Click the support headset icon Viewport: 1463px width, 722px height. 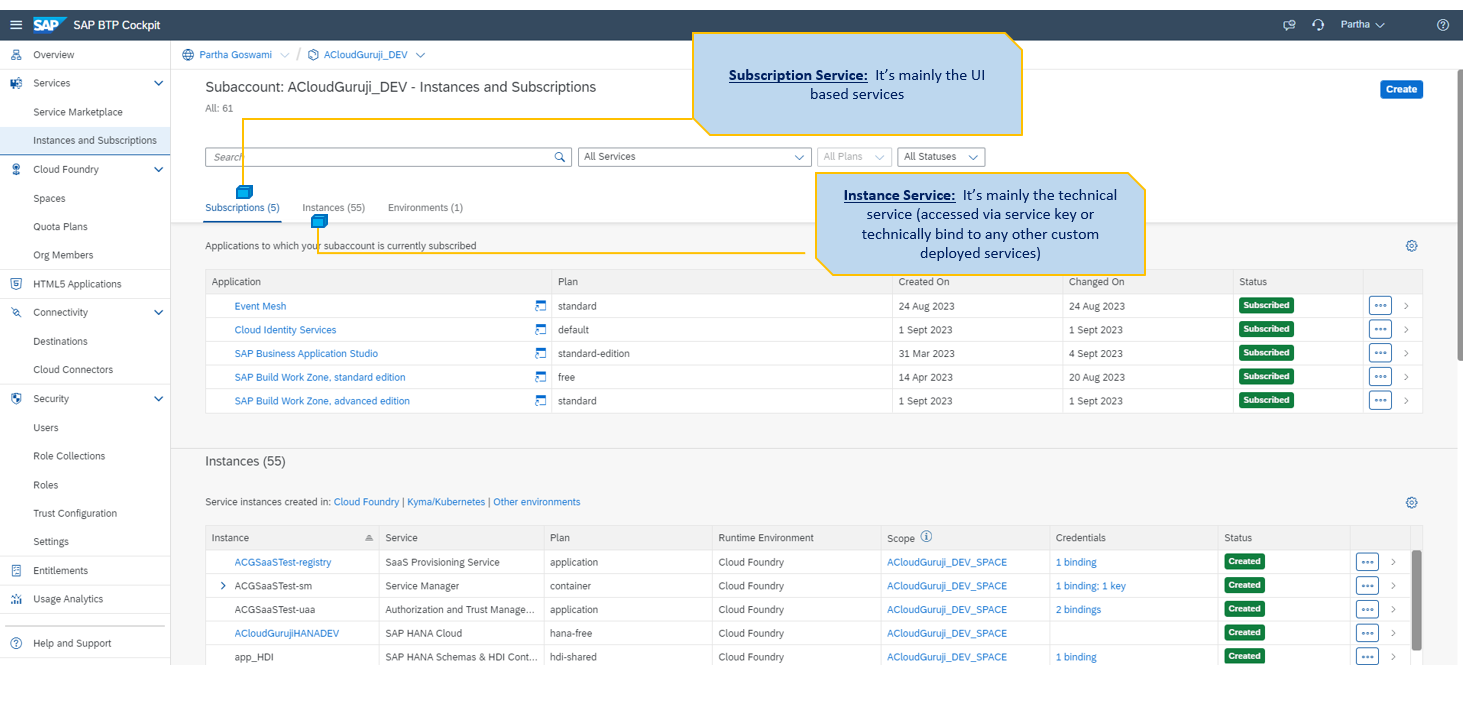(x=1318, y=25)
